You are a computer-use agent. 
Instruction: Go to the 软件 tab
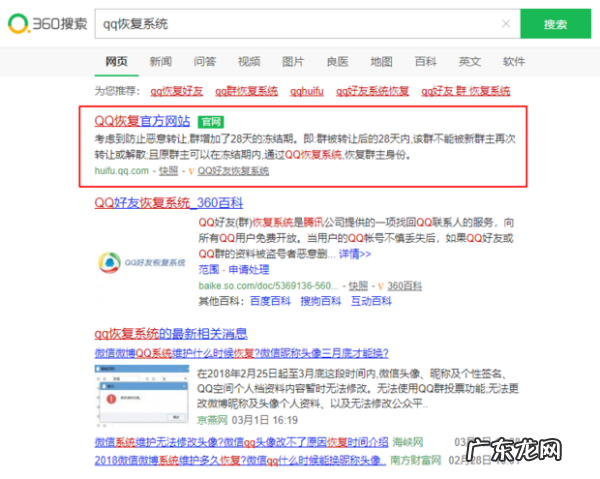click(x=514, y=61)
